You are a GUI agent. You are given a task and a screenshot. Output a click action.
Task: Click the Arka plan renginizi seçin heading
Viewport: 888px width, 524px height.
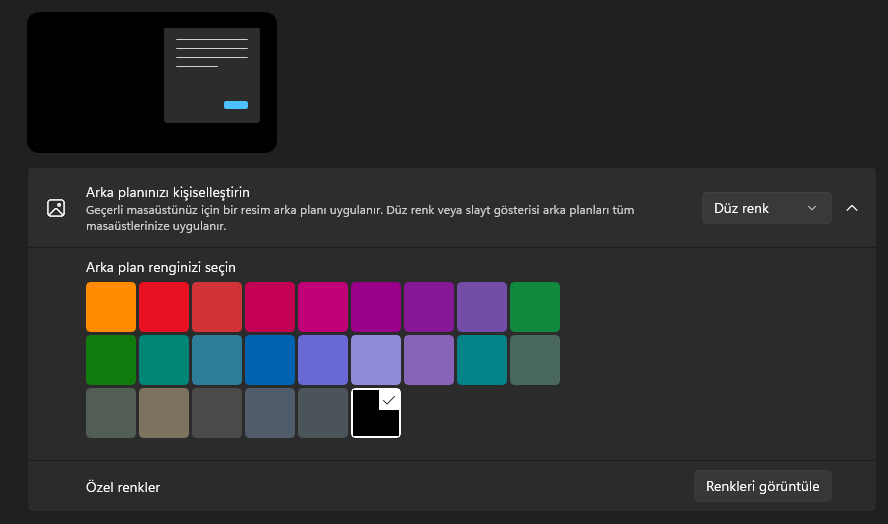coord(161,267)
